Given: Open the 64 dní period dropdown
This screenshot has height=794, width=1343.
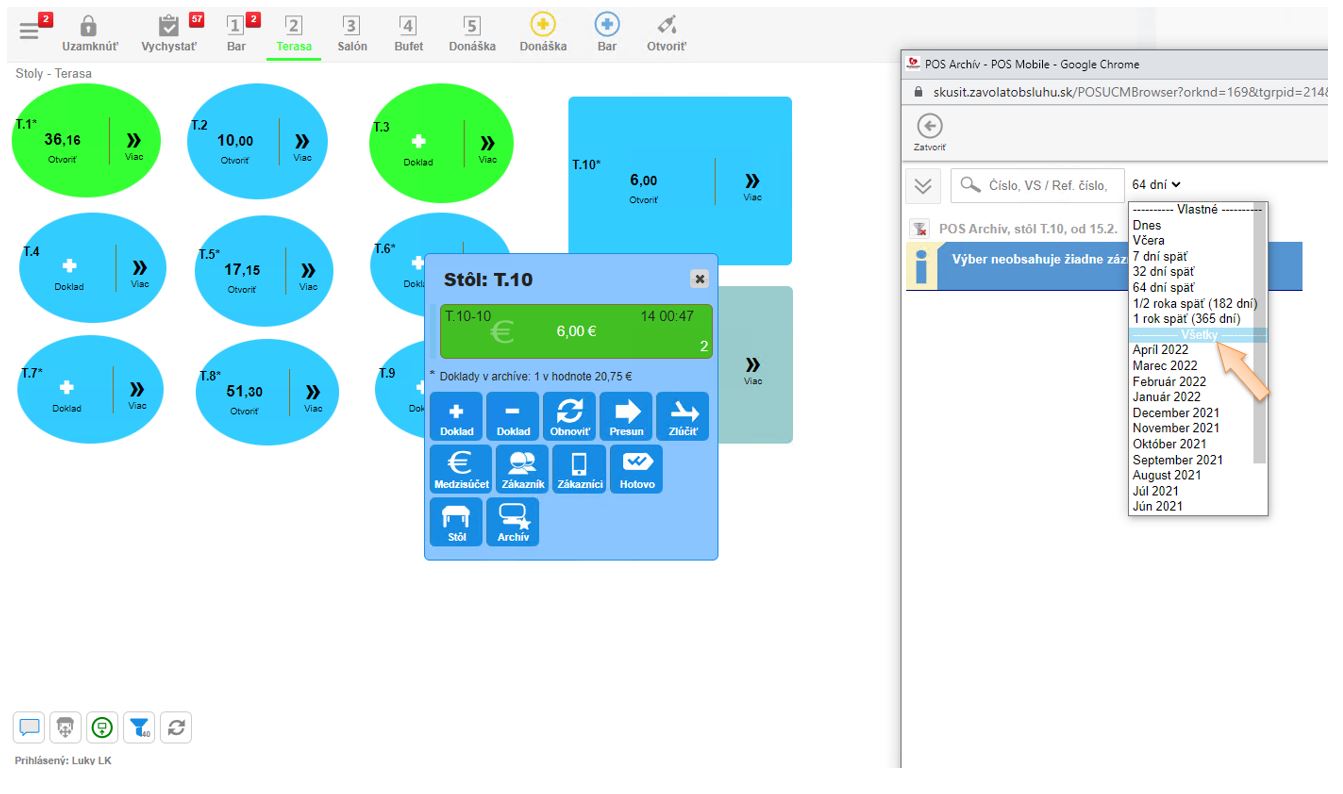Looking at the screenshot, I should coord(1156,184).
